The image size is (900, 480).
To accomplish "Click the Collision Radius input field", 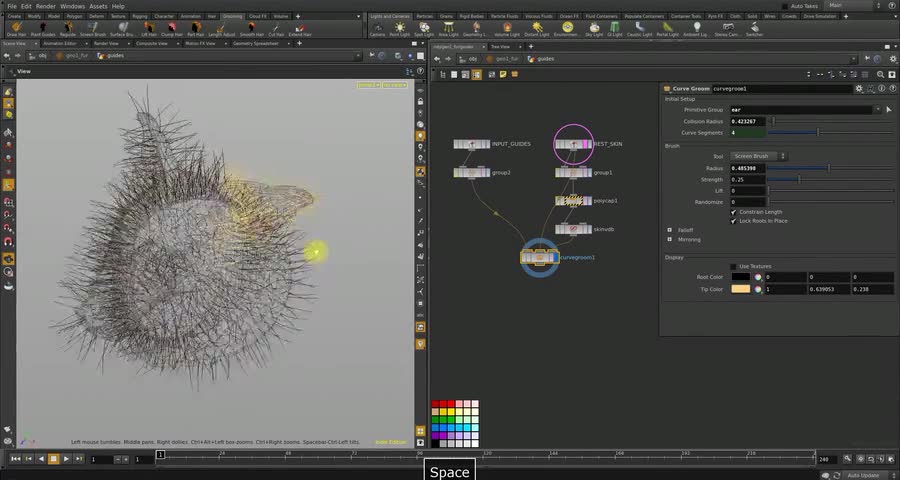I will pos(747,121).
